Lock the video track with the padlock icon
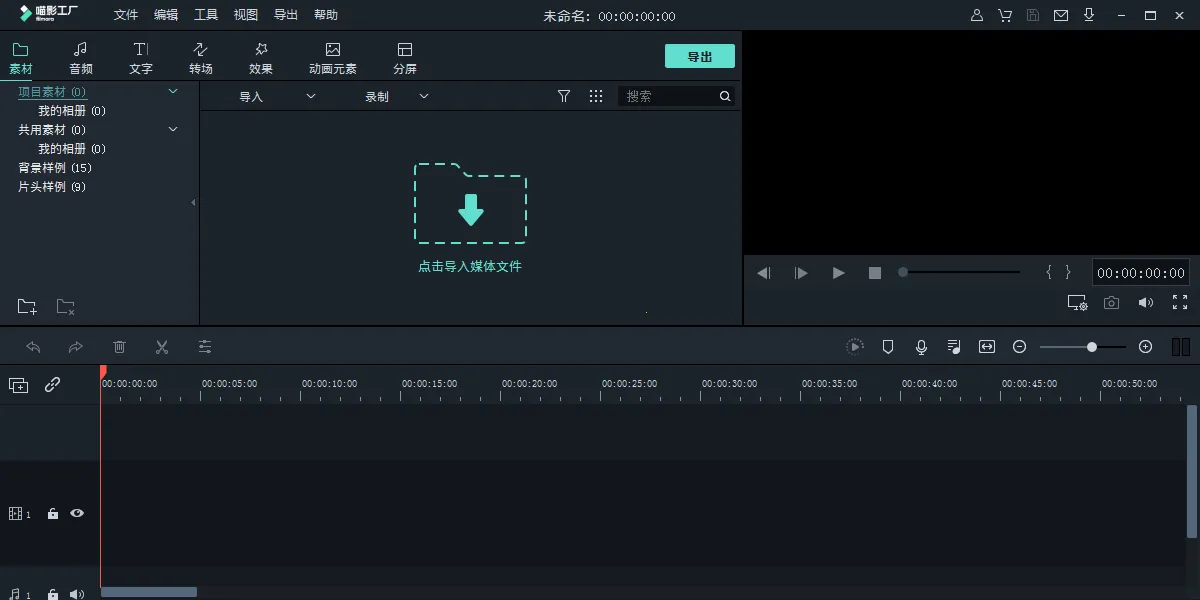Screen dimensions: 1200x600 click(x=53, y=513)
